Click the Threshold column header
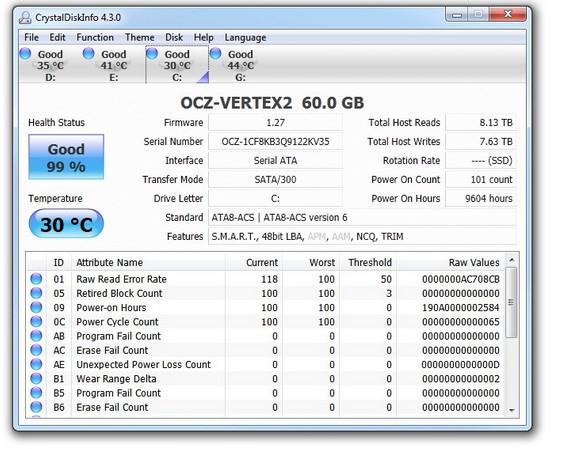 (368, 262)
